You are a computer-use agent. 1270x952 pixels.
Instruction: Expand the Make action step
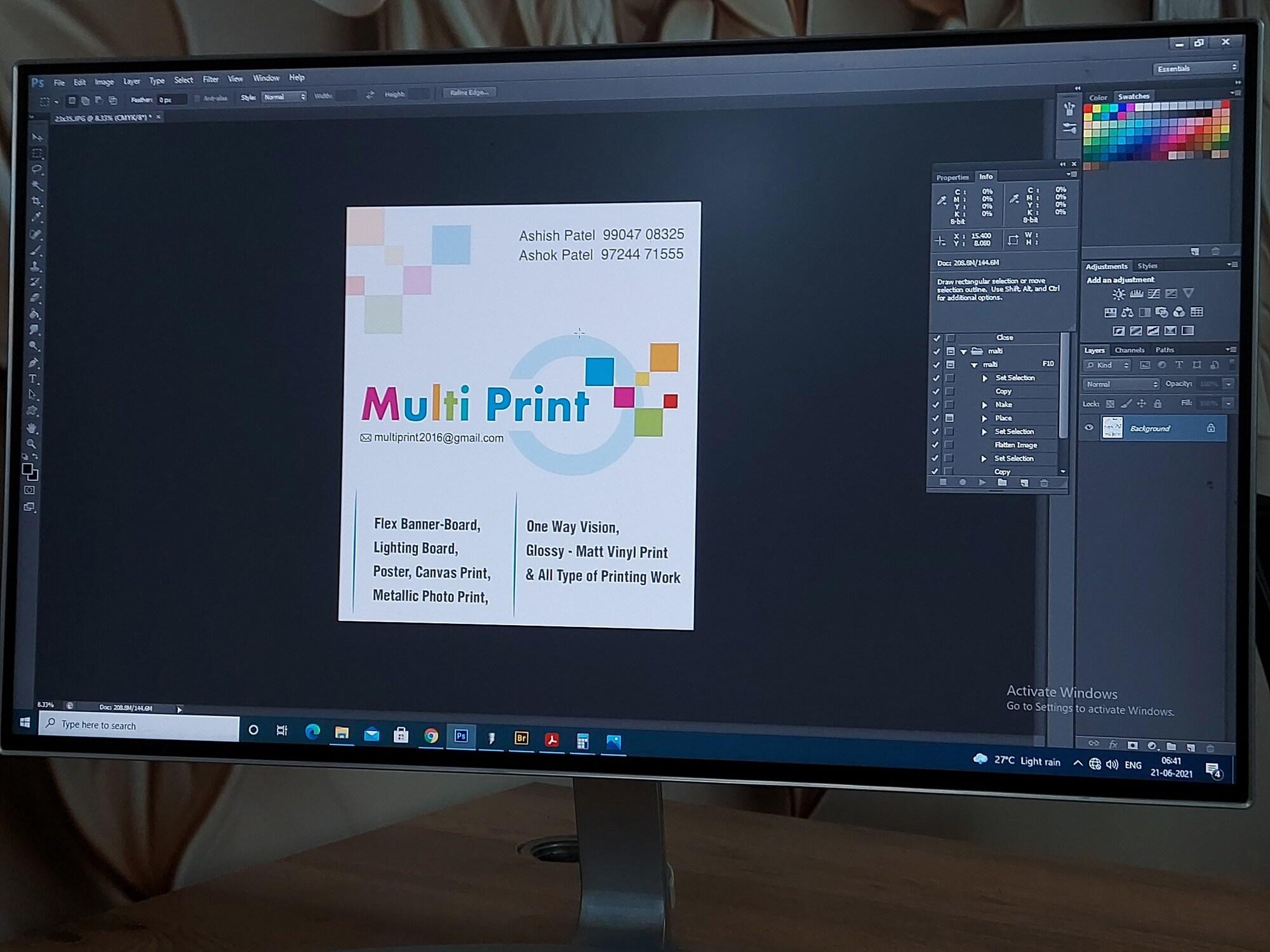tap(984, 405)
